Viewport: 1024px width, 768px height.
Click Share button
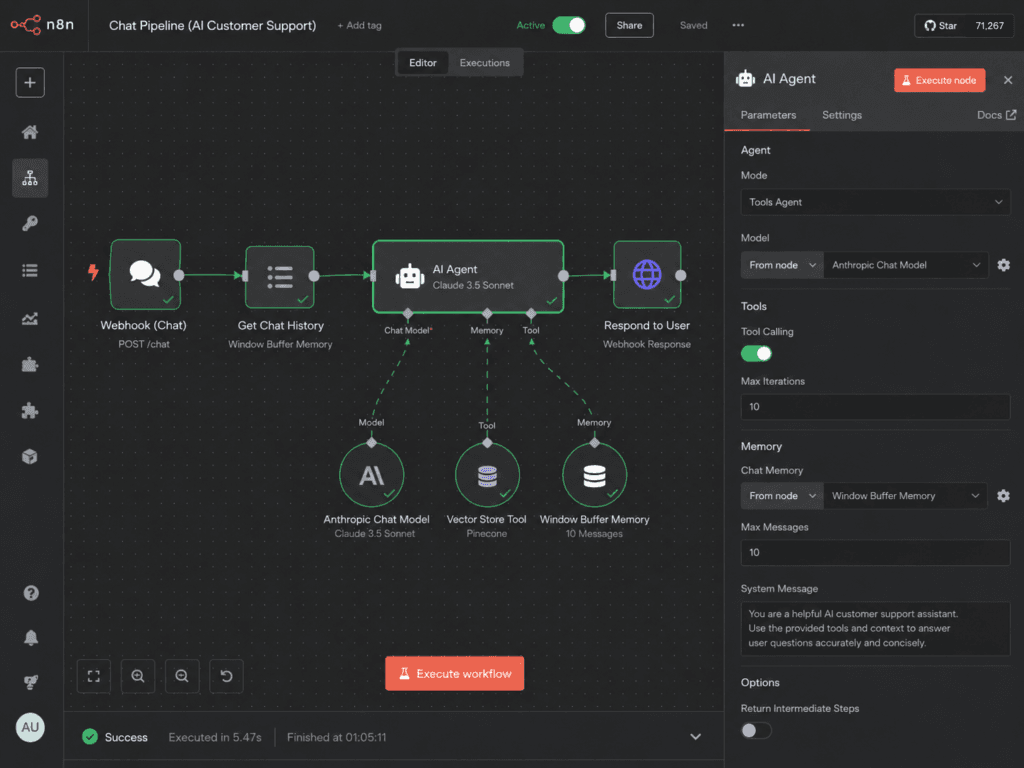(629, 25)
